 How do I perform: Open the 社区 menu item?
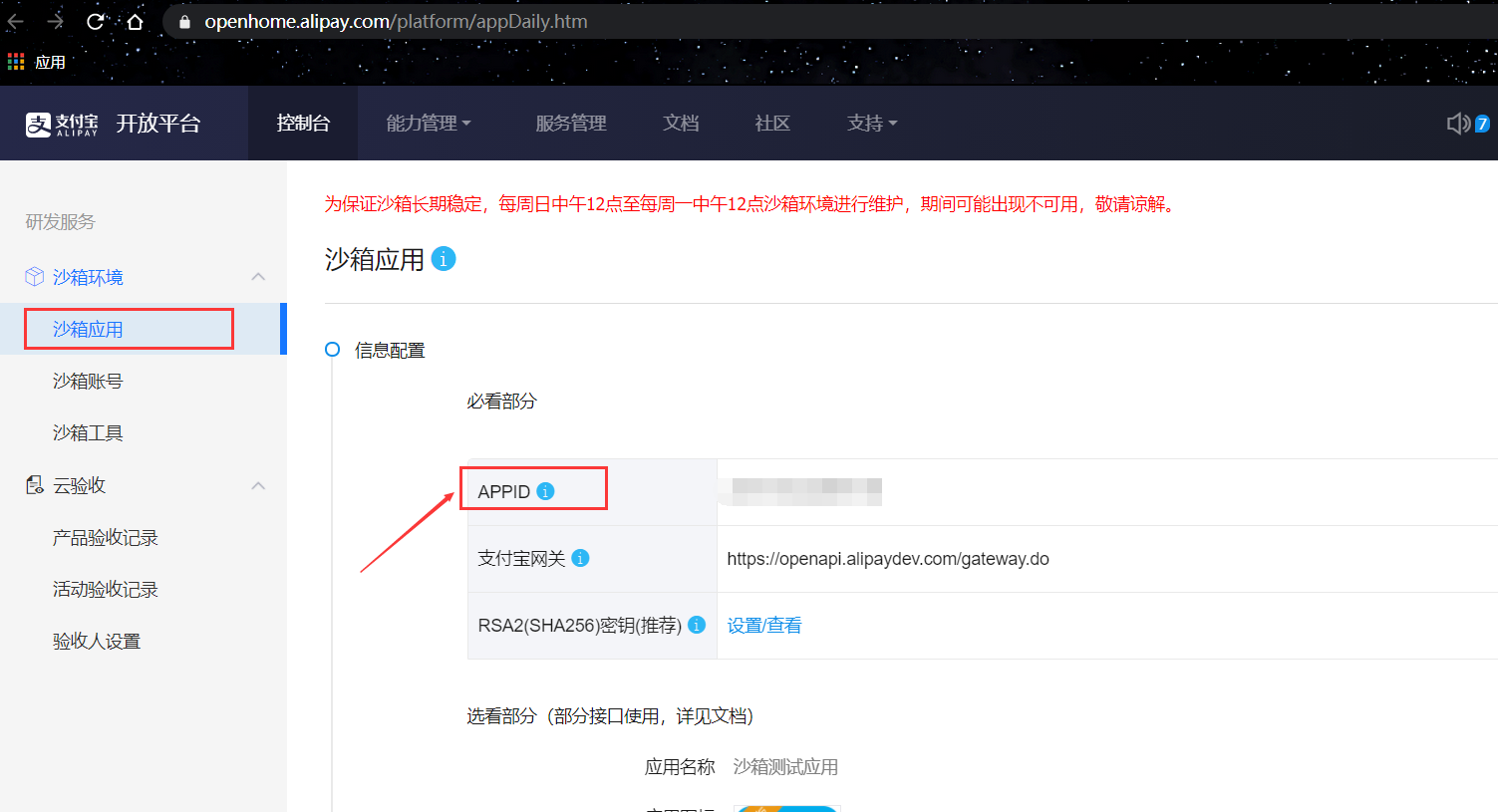pos(771,123)
